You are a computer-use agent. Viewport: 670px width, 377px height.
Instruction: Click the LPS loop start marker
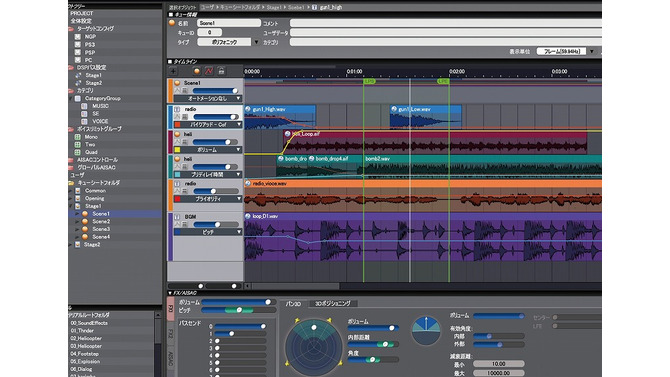coord(369,81)
